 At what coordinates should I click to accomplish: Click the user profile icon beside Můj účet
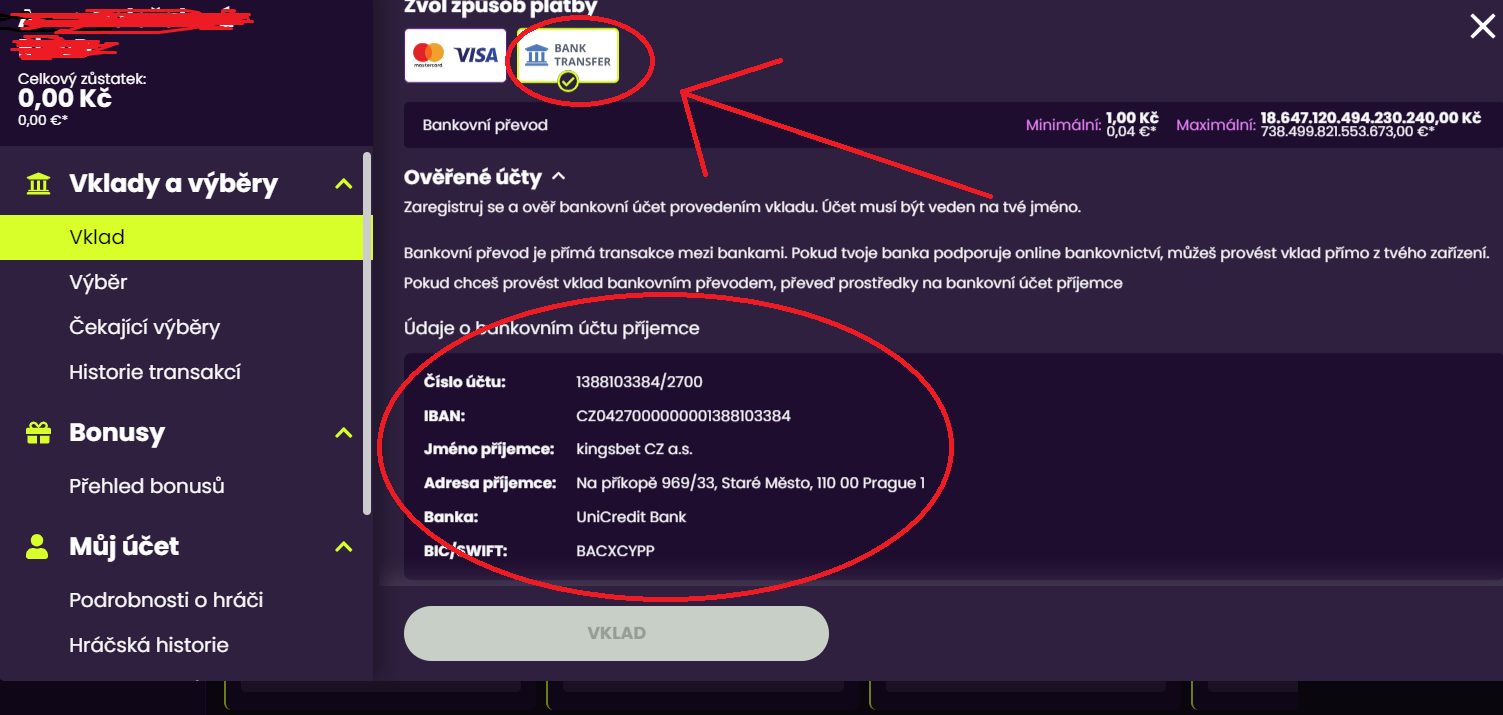[x=38, y=547]
